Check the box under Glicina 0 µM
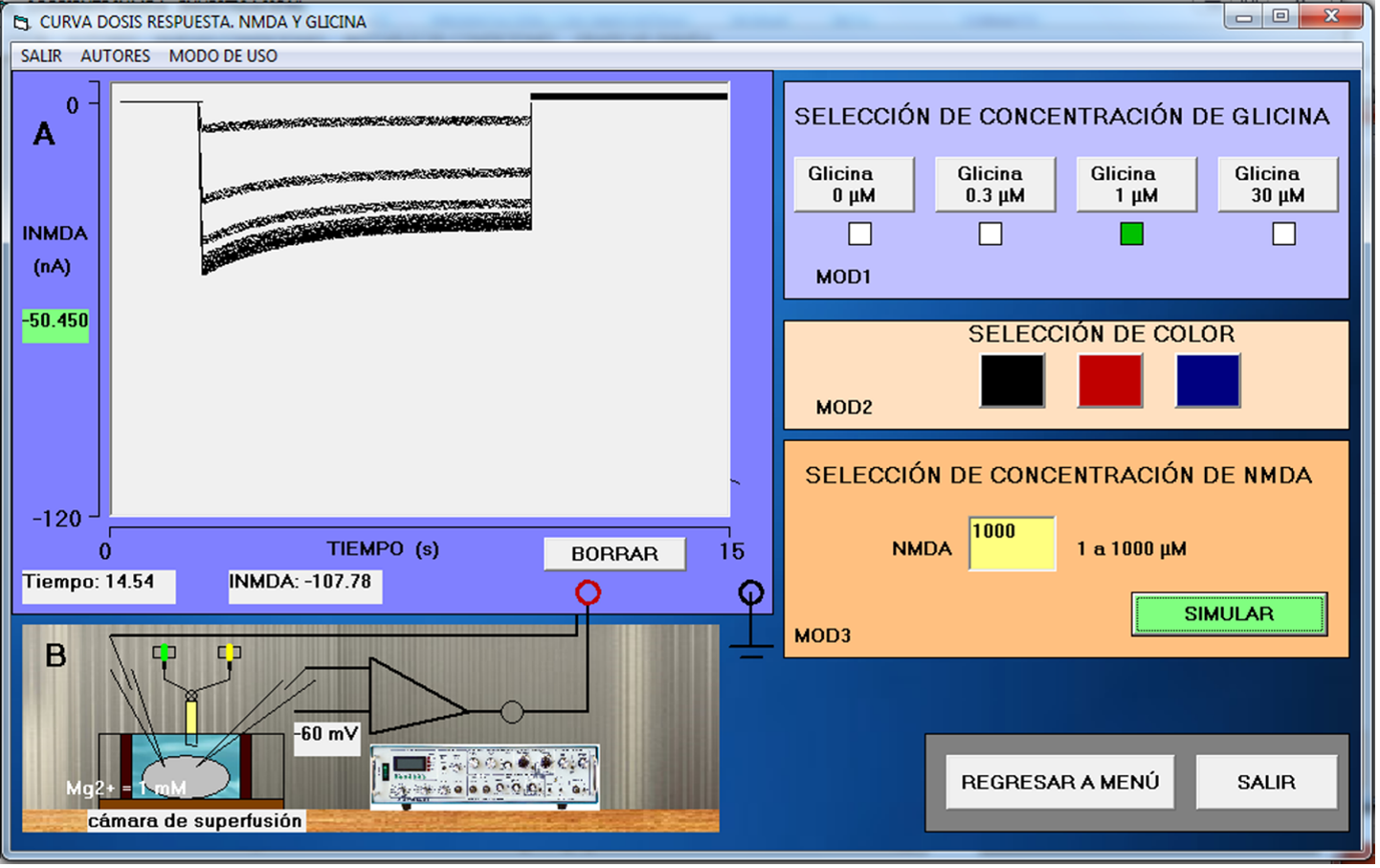 859,234
